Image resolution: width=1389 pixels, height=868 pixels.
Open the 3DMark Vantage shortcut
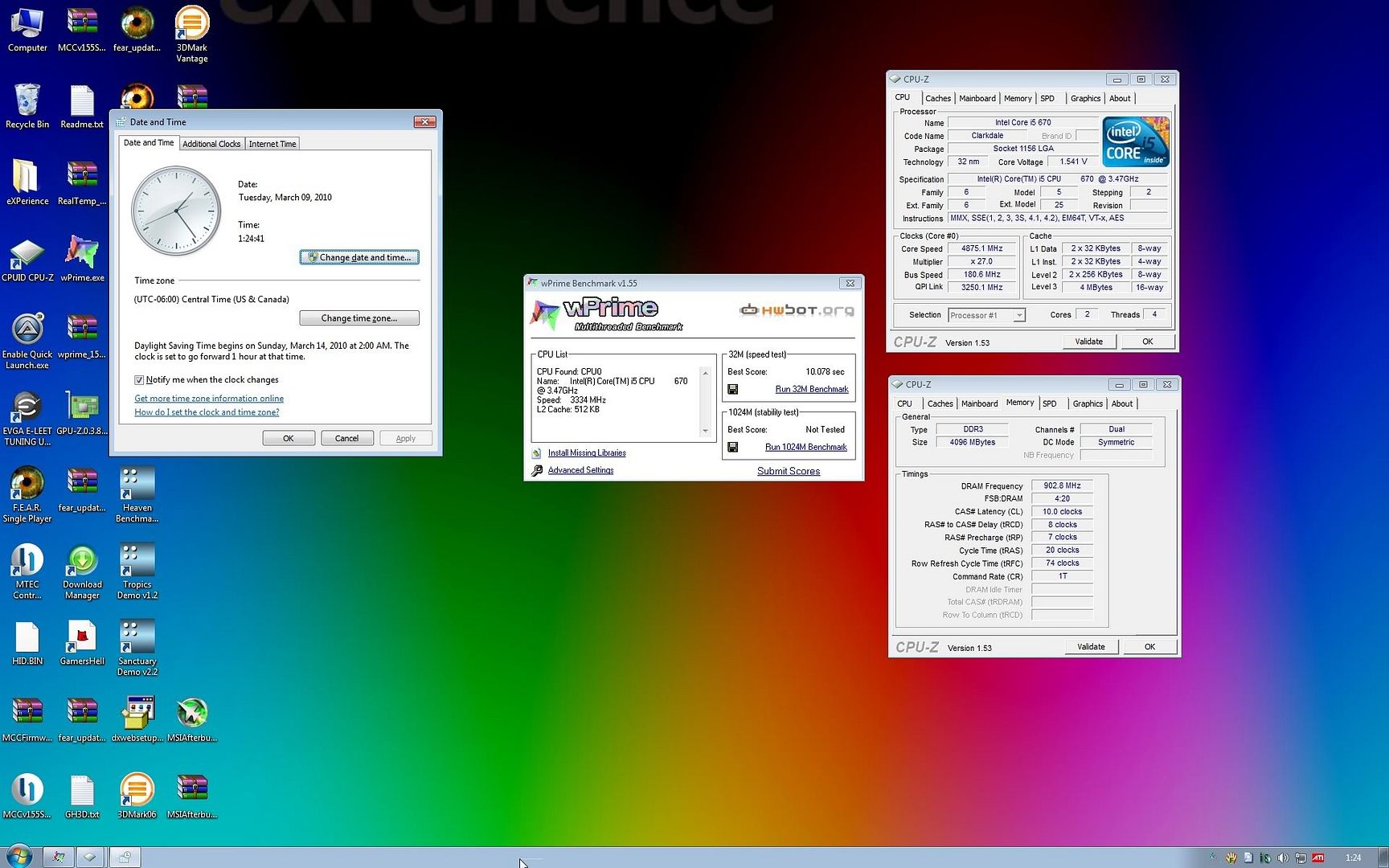192,34
